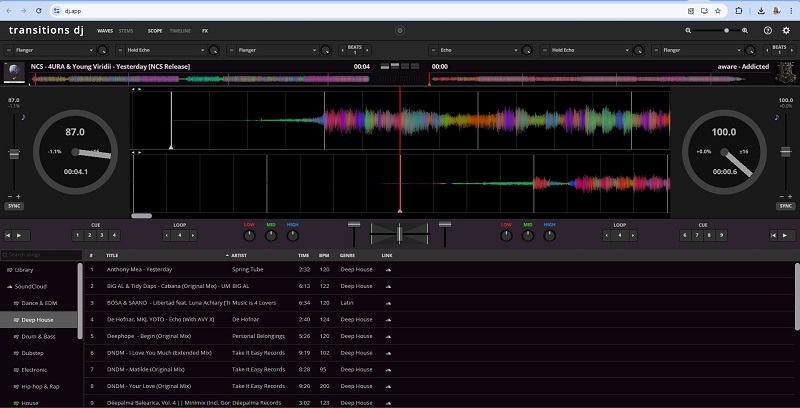Open the Drum & Bass playlist
Screen dimensions: 800x408
point(39,337)
